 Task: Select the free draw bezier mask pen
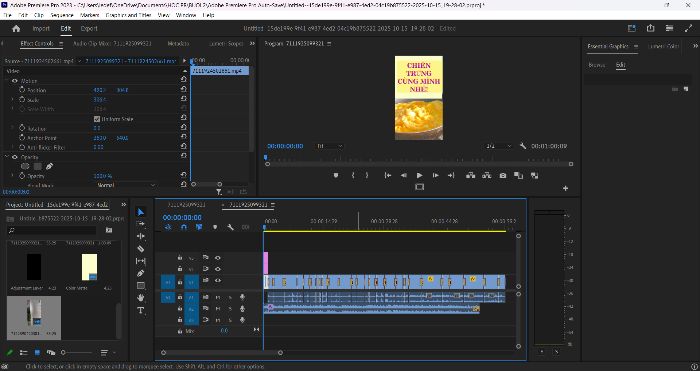tap(49, 166)
